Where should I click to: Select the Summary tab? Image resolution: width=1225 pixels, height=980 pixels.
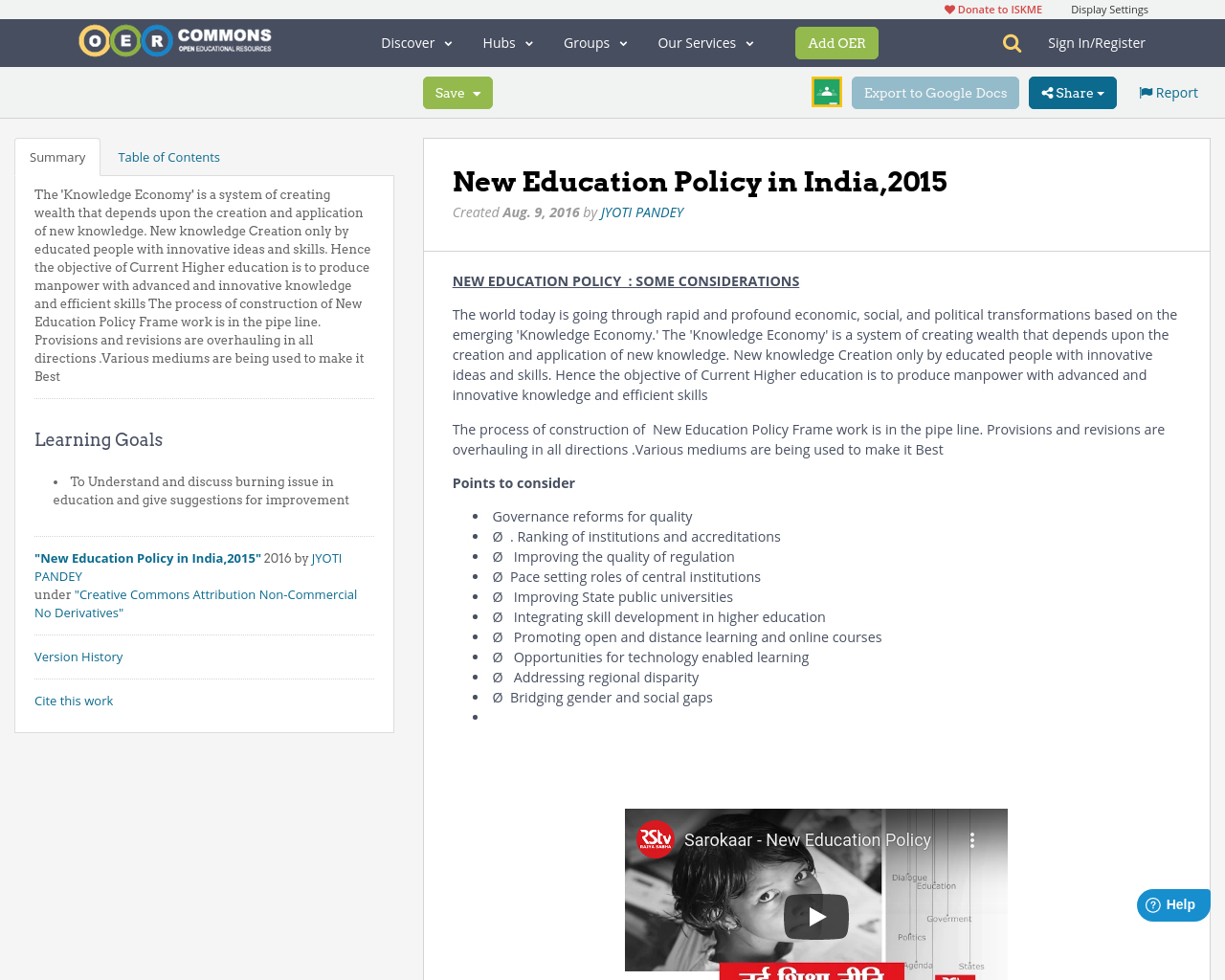click(57, 156)
